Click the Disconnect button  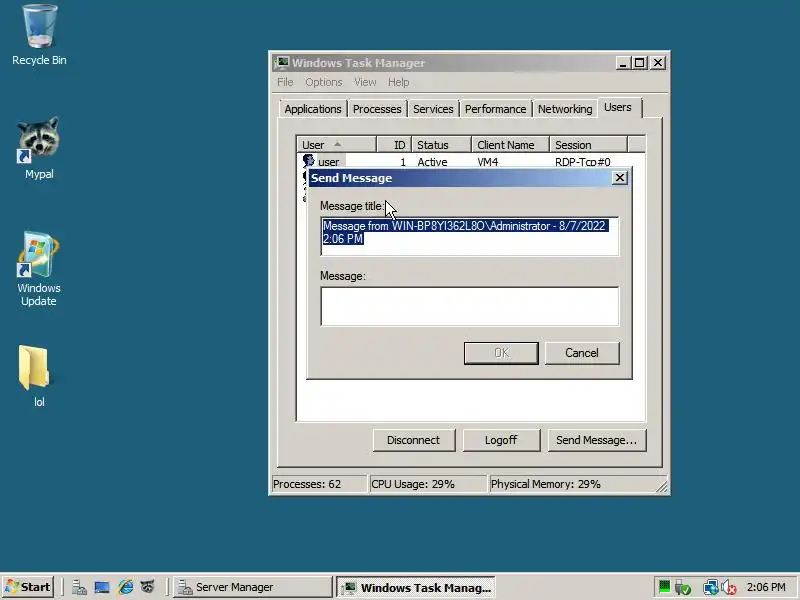[414, 440]
